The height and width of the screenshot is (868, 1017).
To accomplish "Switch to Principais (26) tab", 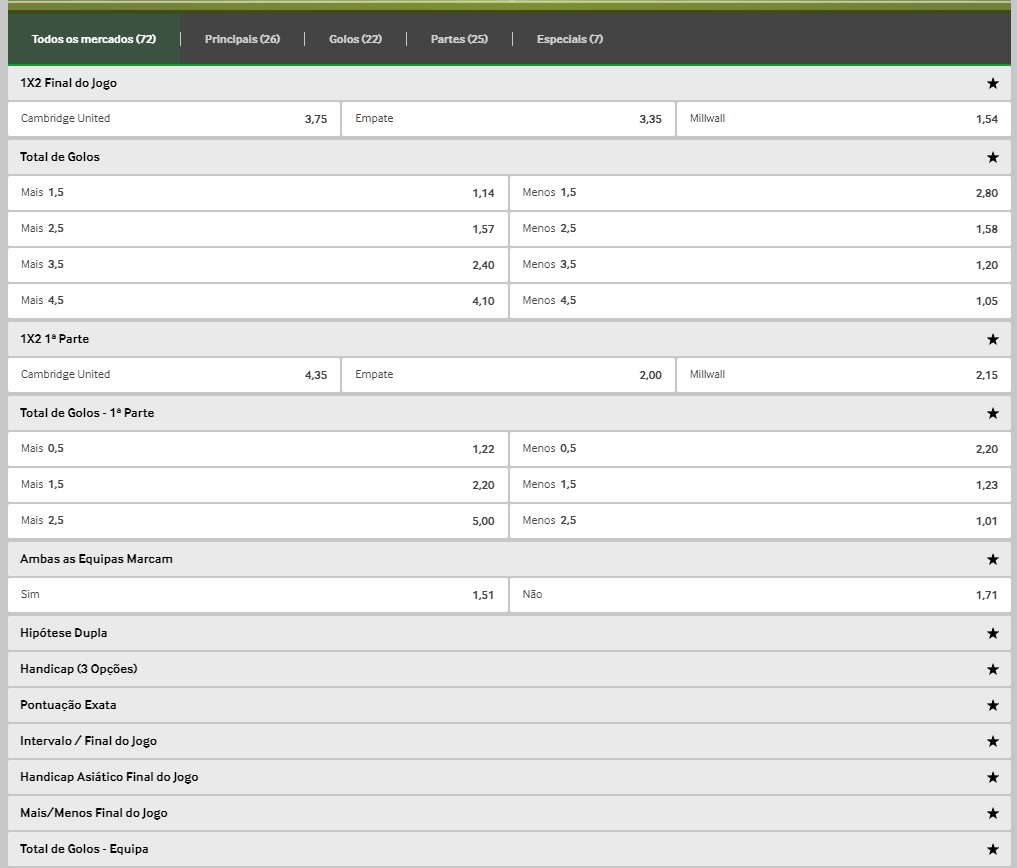I will click(x=243, y=39).
